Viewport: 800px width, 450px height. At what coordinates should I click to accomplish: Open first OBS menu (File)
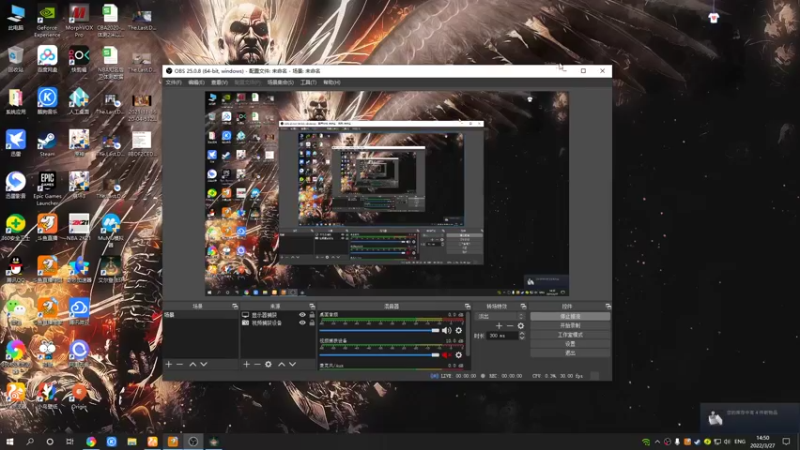(x=173, y=83)
